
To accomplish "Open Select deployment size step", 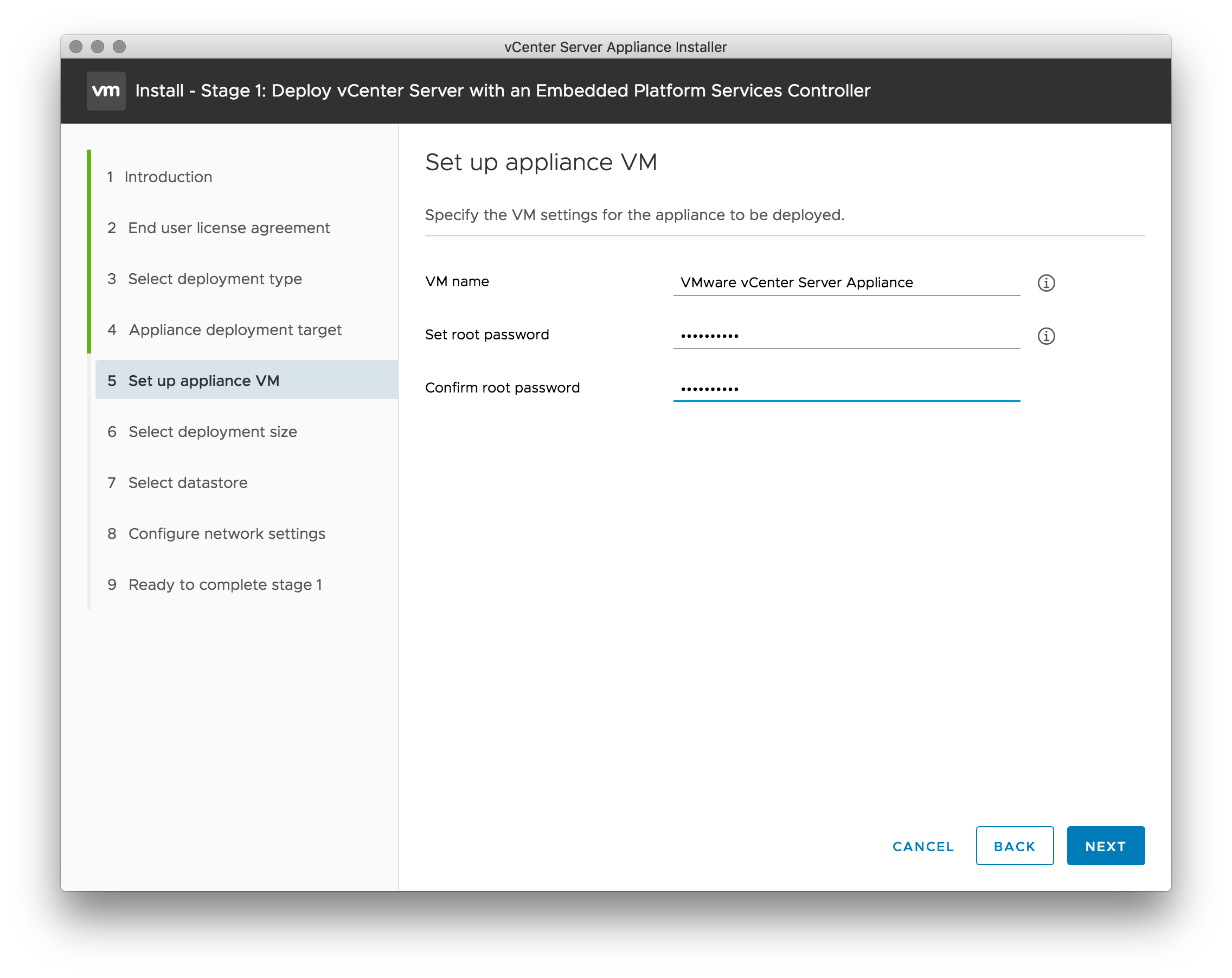I will pyautogui.click(x=213, y=432).
